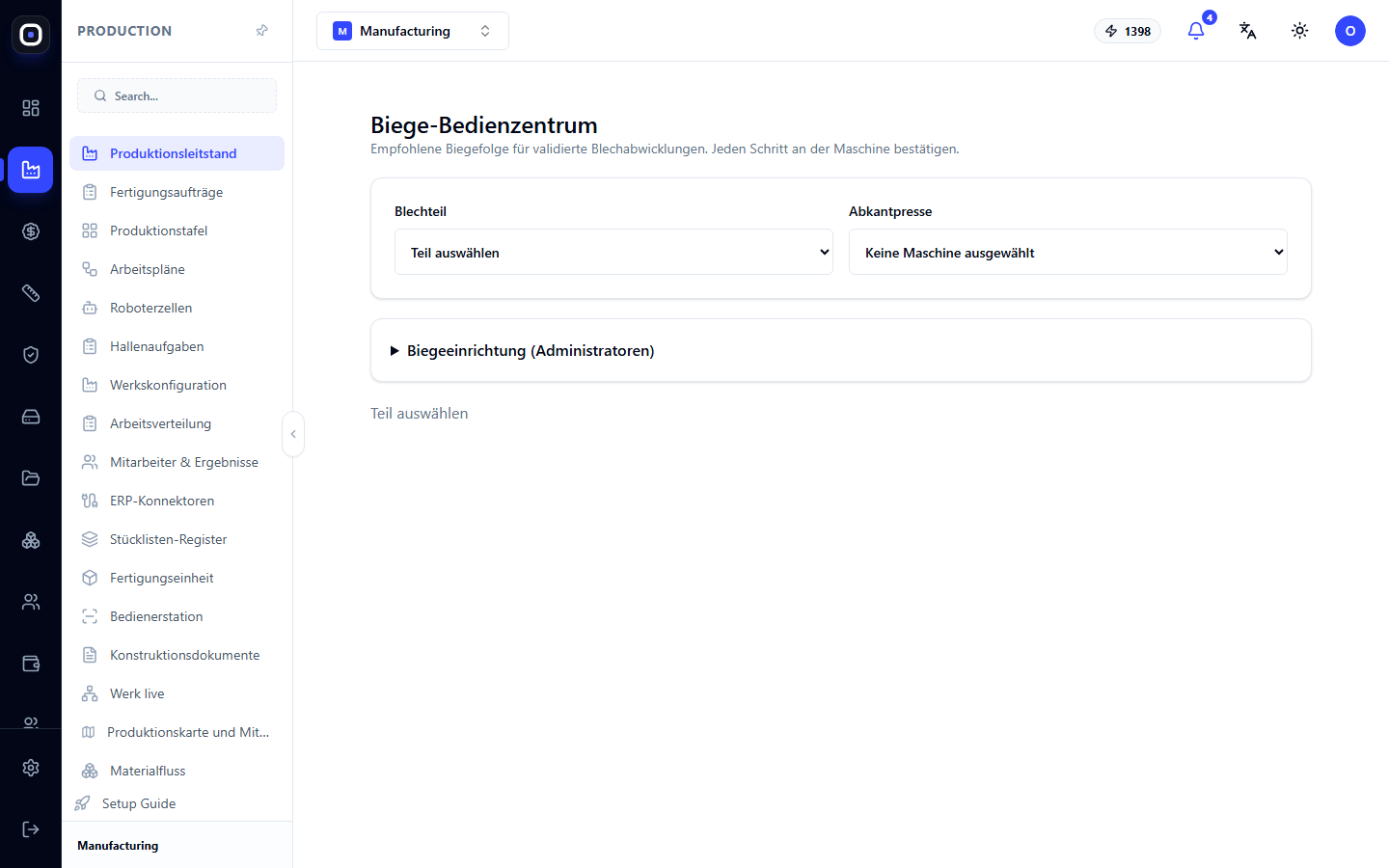Go to Produktionsleitstand

177,153
